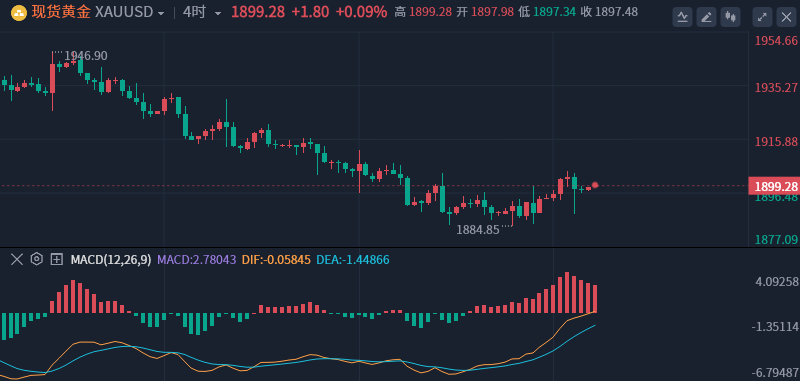
Task: Switch the candlestick chart type icon
Action: (730, 17)
